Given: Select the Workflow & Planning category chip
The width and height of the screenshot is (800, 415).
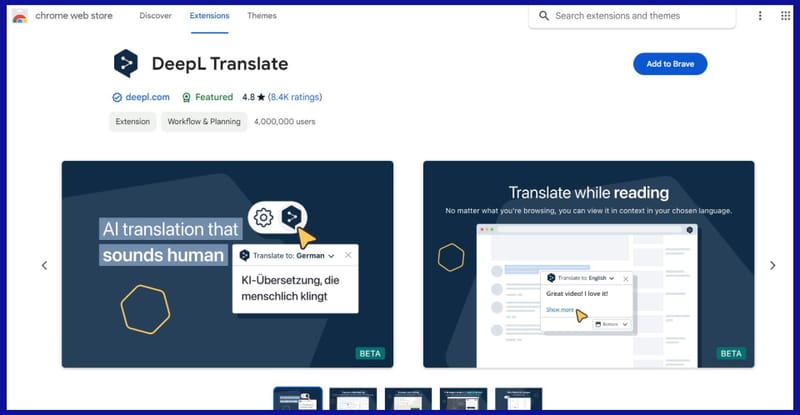Looking at the screenshot, I should tap(203, 121).
